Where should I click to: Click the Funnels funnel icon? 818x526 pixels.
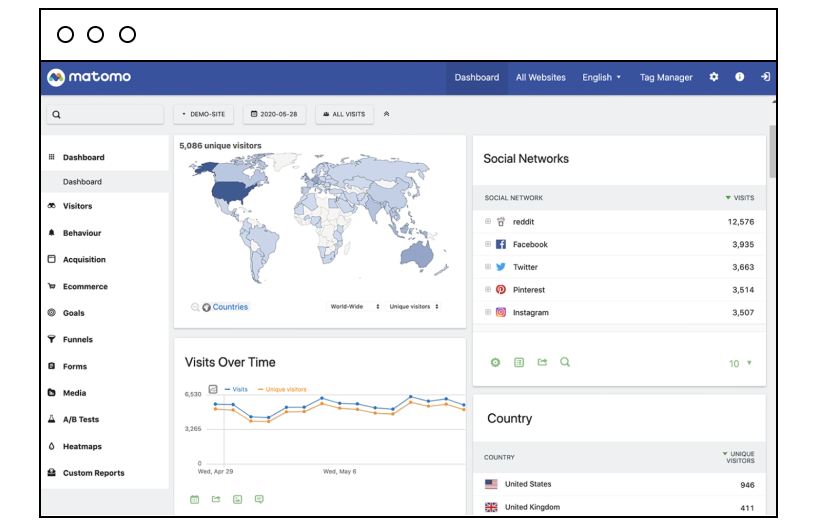[51, 339]
